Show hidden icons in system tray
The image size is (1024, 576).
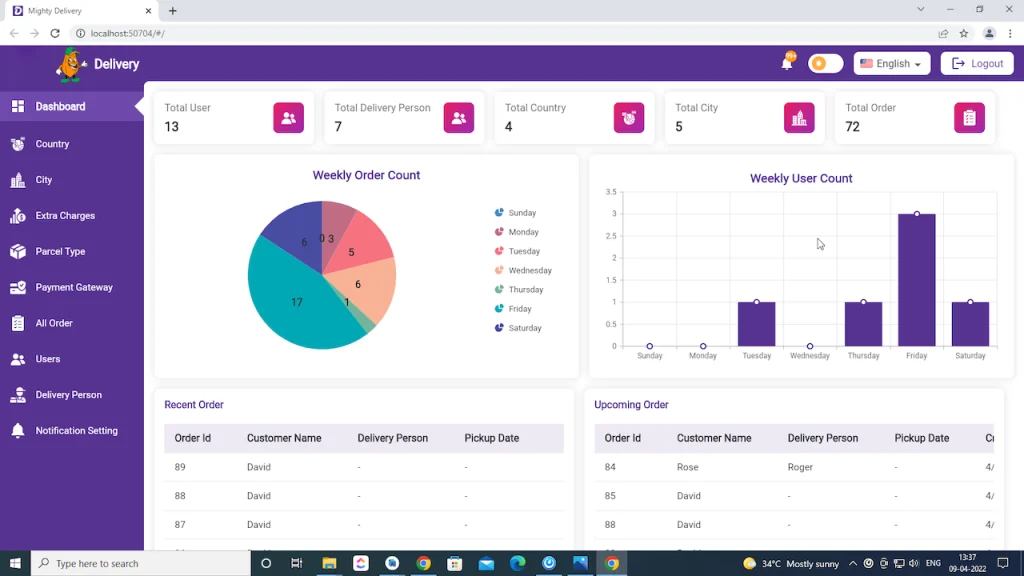(x=852, y=564)
